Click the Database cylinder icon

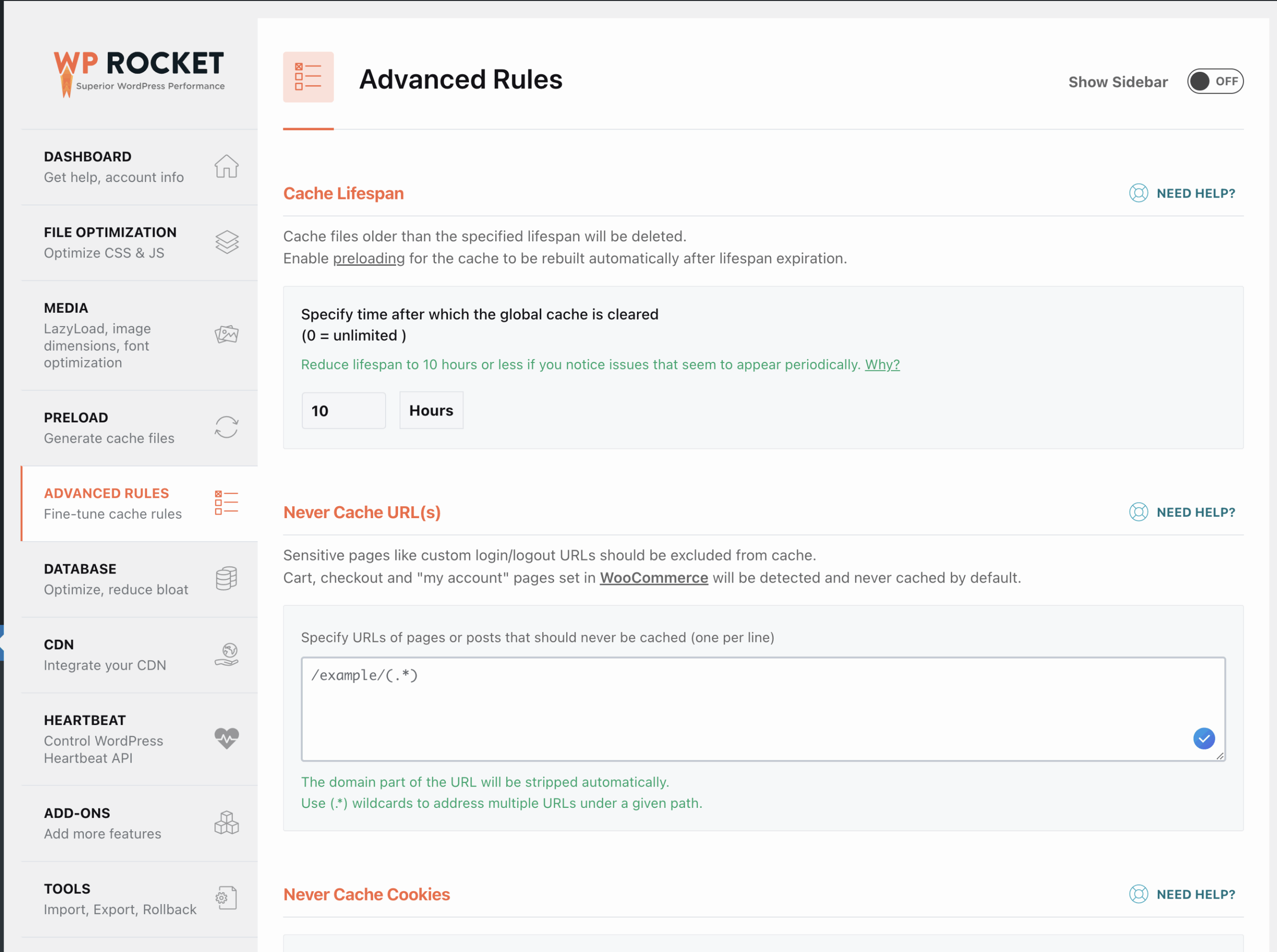pyautogui.click(x=226, y=578)
